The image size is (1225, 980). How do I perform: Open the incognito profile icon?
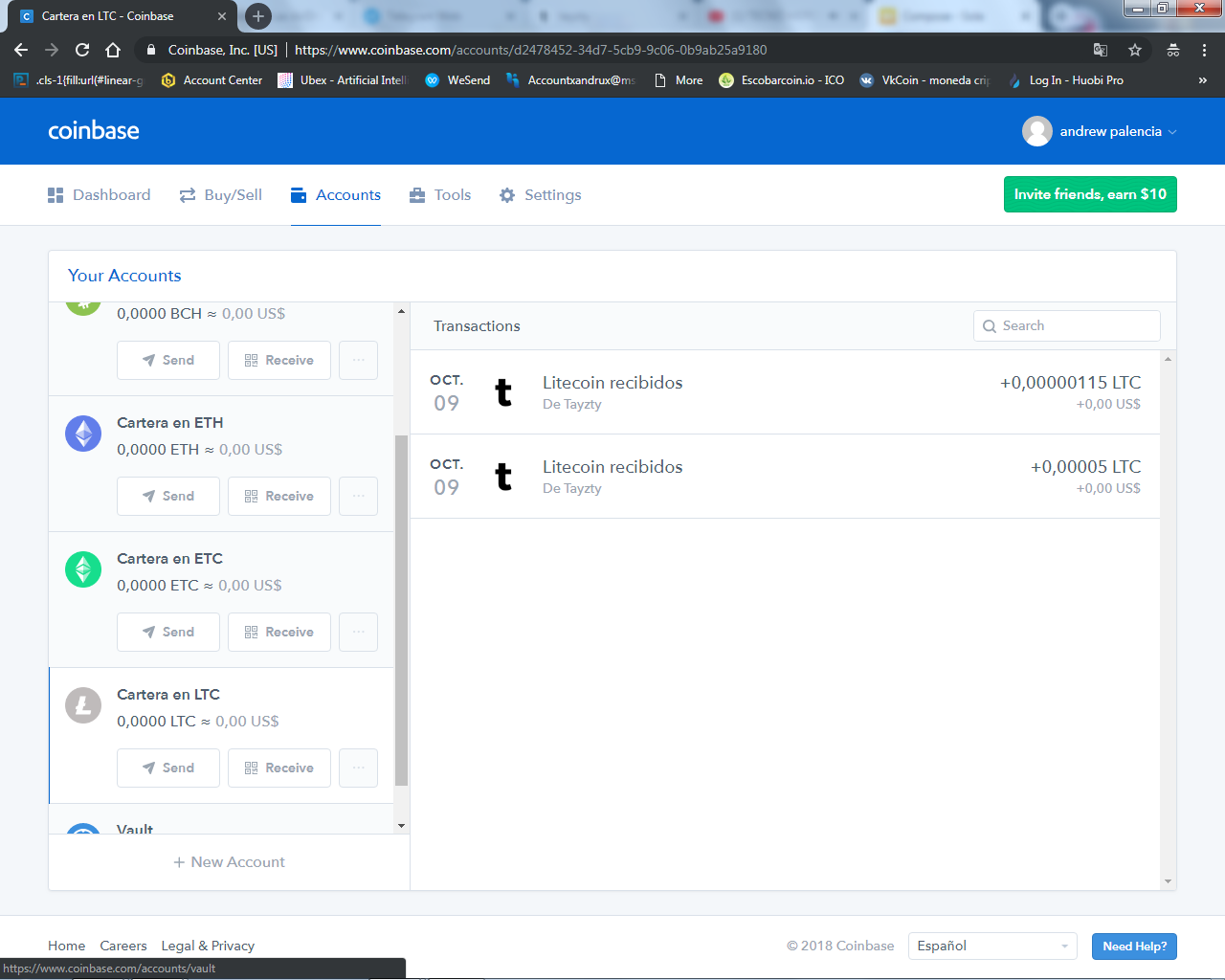coord(1173,50)
